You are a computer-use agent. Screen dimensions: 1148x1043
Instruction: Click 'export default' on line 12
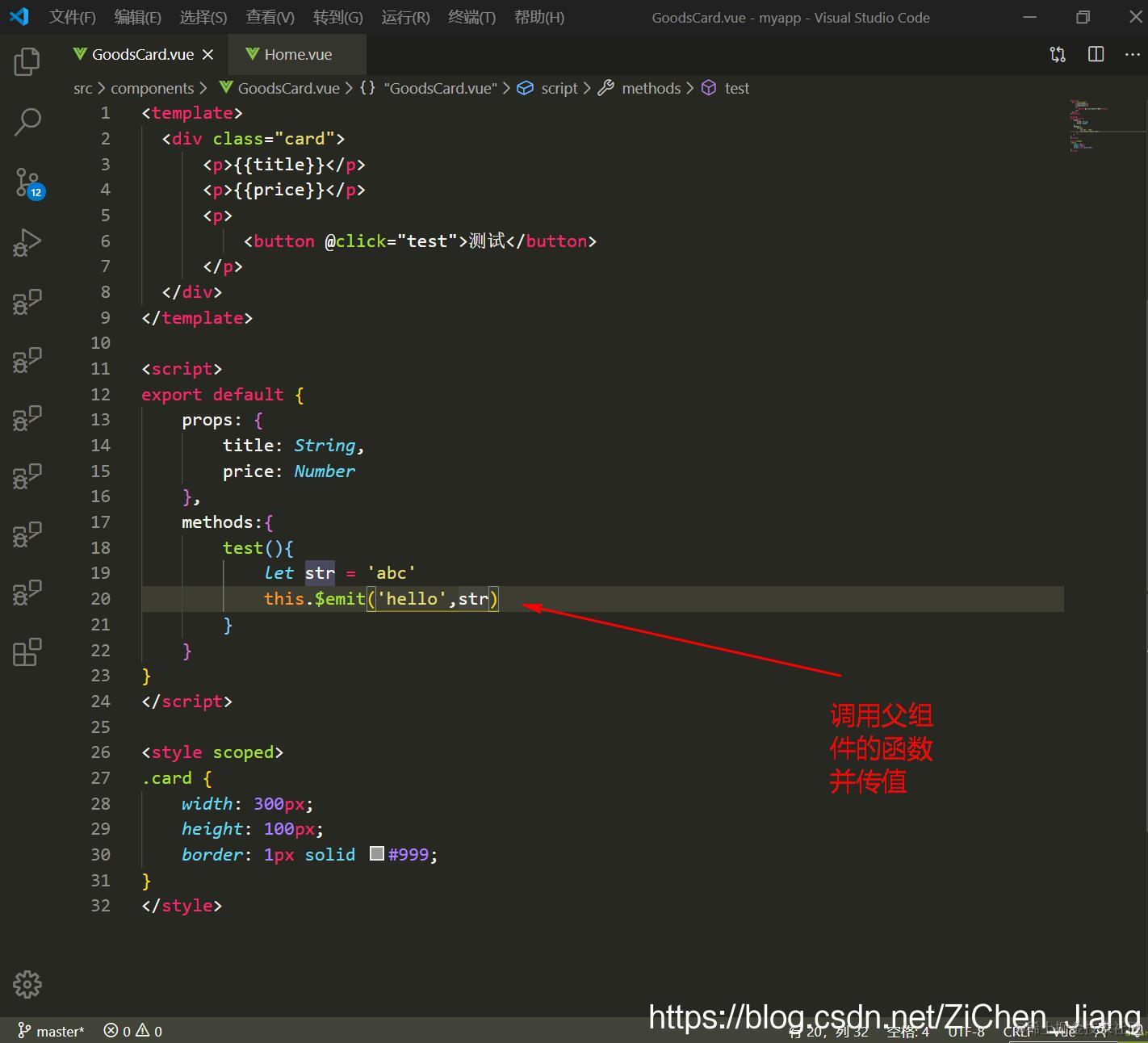212,395
